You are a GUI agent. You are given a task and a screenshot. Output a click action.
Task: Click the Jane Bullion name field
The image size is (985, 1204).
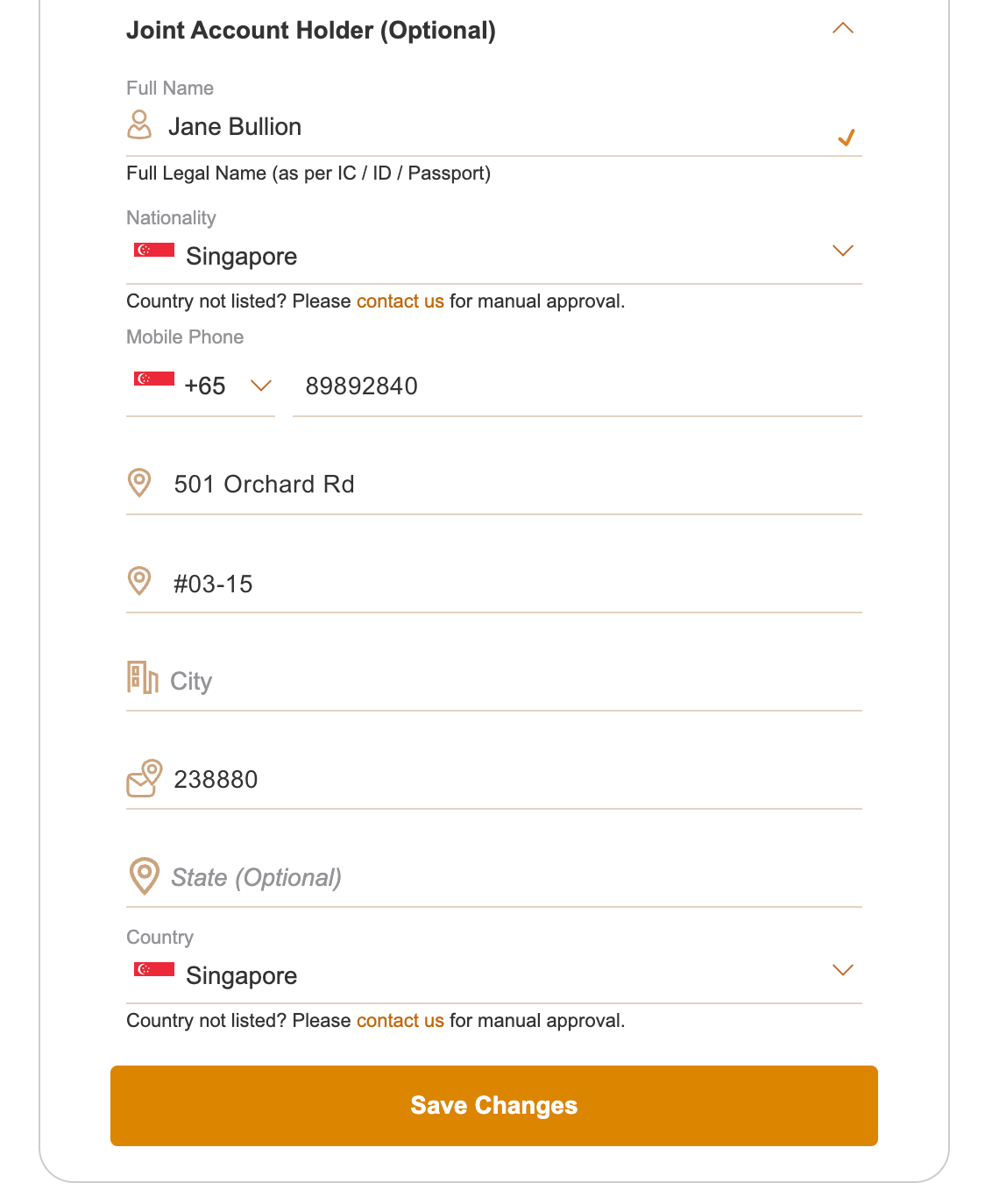coord(491,128)
